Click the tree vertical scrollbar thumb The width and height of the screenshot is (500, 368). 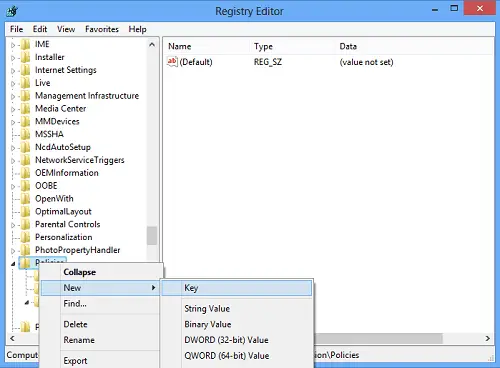[x=152, y=235]
